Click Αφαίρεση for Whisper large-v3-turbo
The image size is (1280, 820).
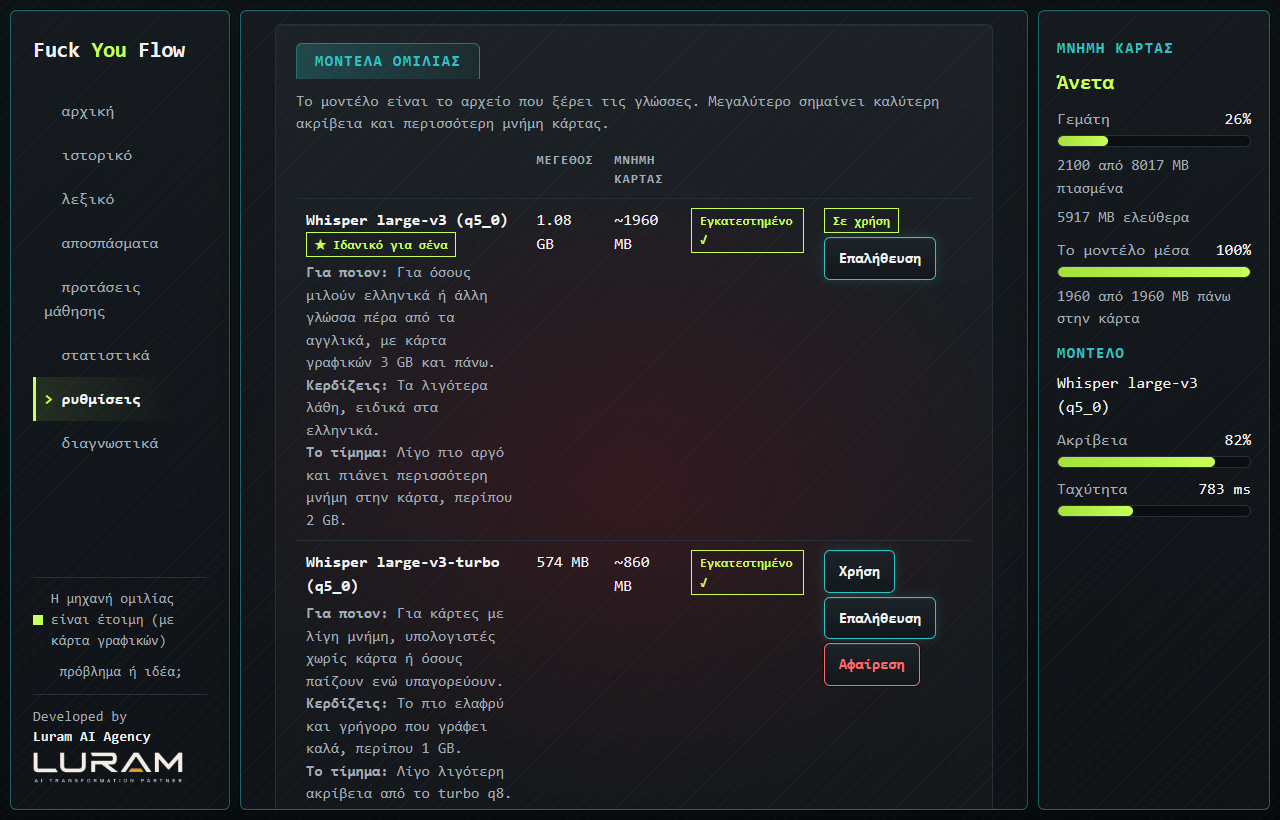[x=871, y=664]
